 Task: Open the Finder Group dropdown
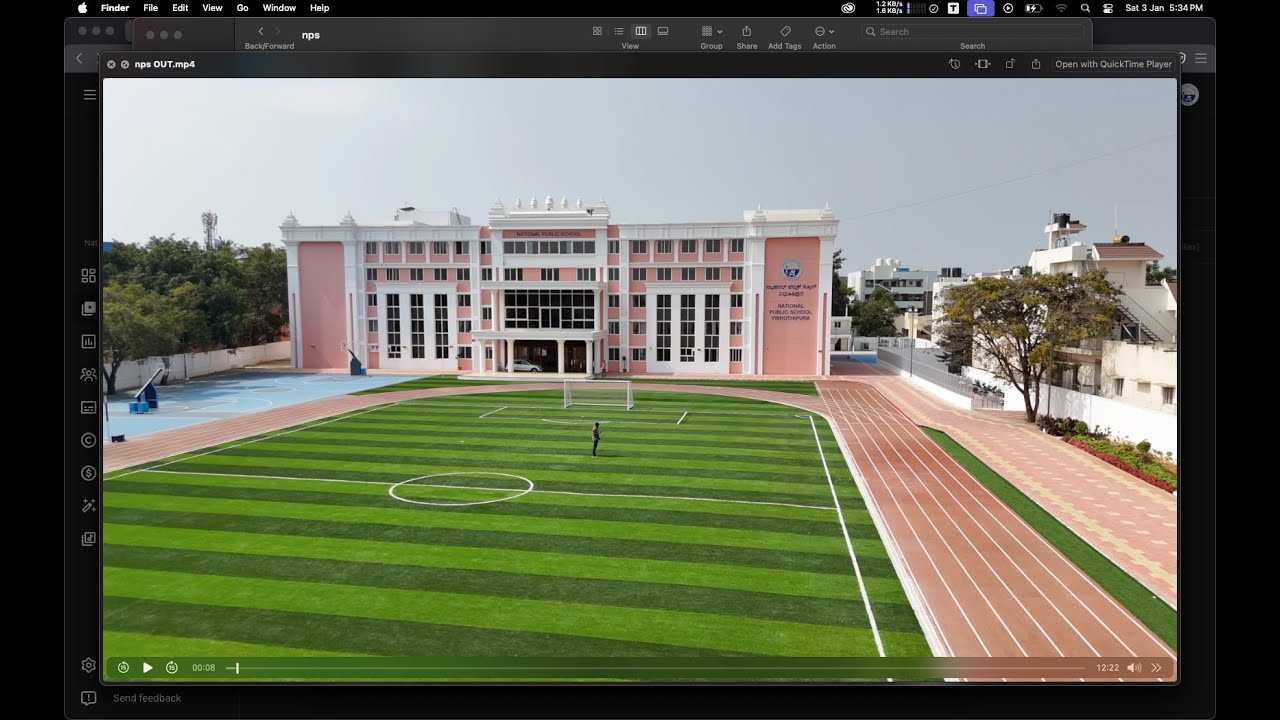point(711,31)
